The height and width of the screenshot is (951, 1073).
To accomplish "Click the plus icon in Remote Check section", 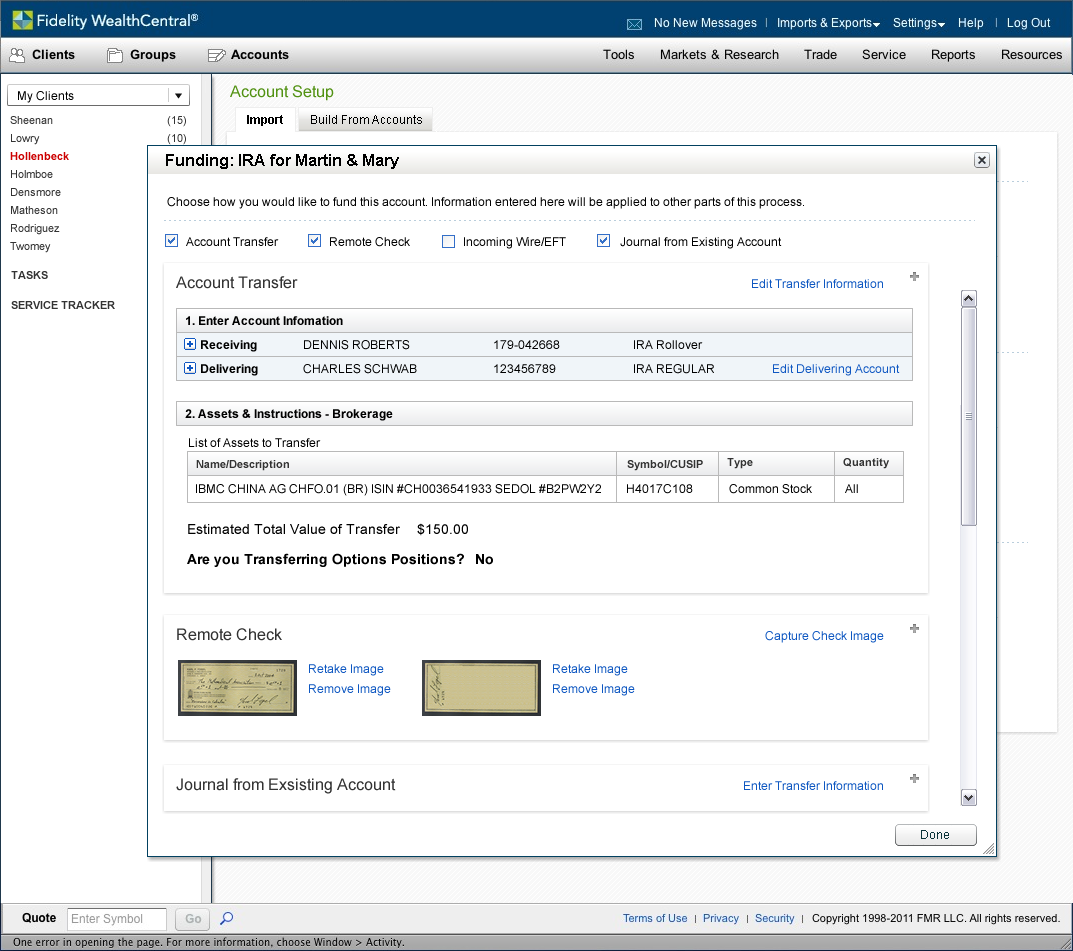I will tap(914, 629).
